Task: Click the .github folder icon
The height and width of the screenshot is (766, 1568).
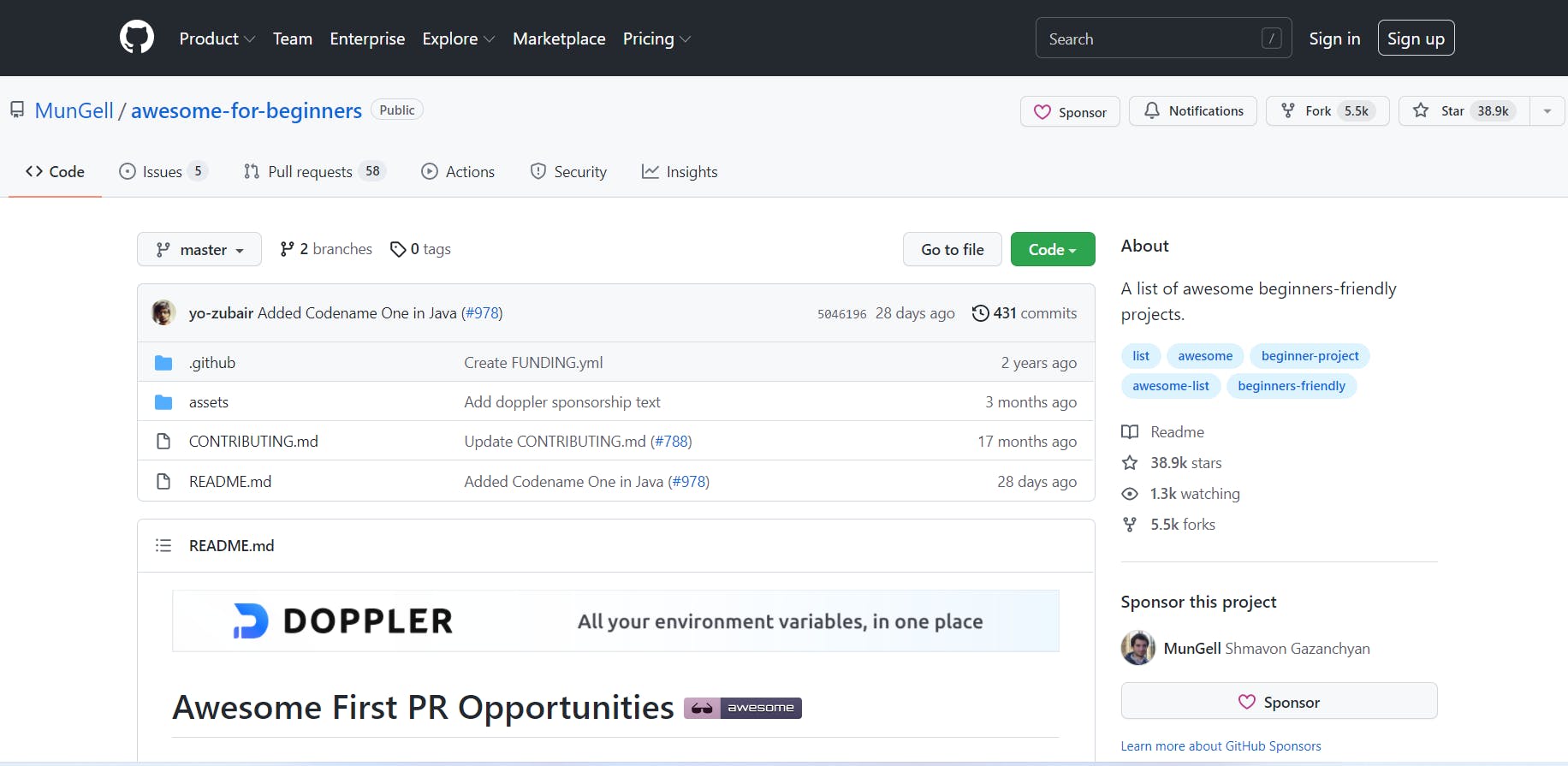Action: pyautogui.click(x=163, y=363)
